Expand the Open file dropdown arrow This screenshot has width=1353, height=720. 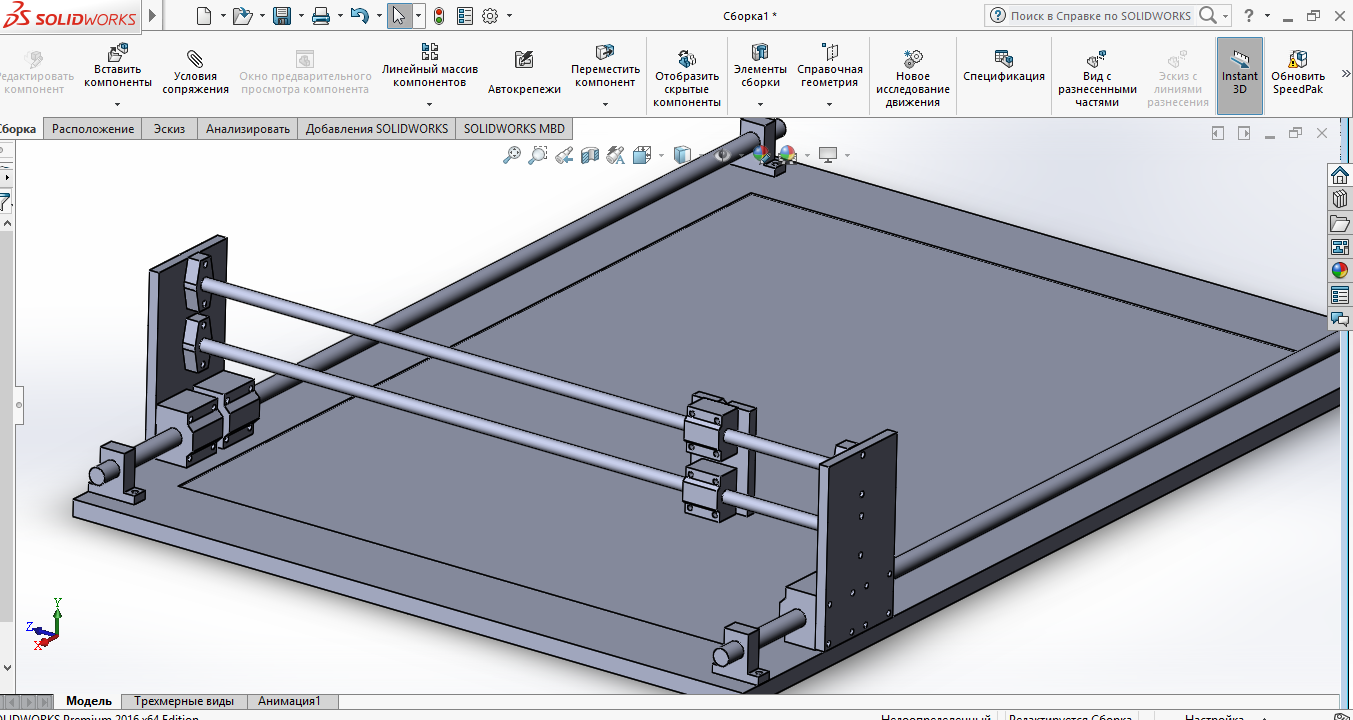pyautogui.click(x=263, y=16)
